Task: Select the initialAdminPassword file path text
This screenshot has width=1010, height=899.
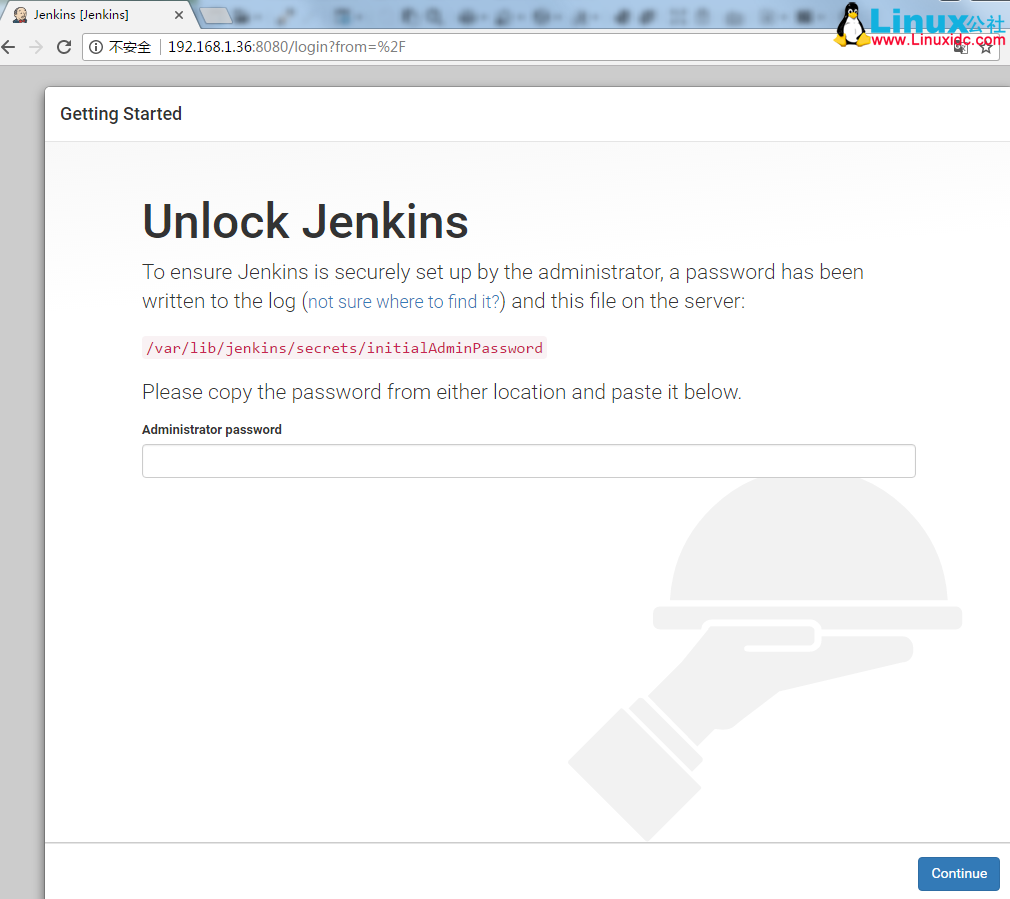Action: 344,348
